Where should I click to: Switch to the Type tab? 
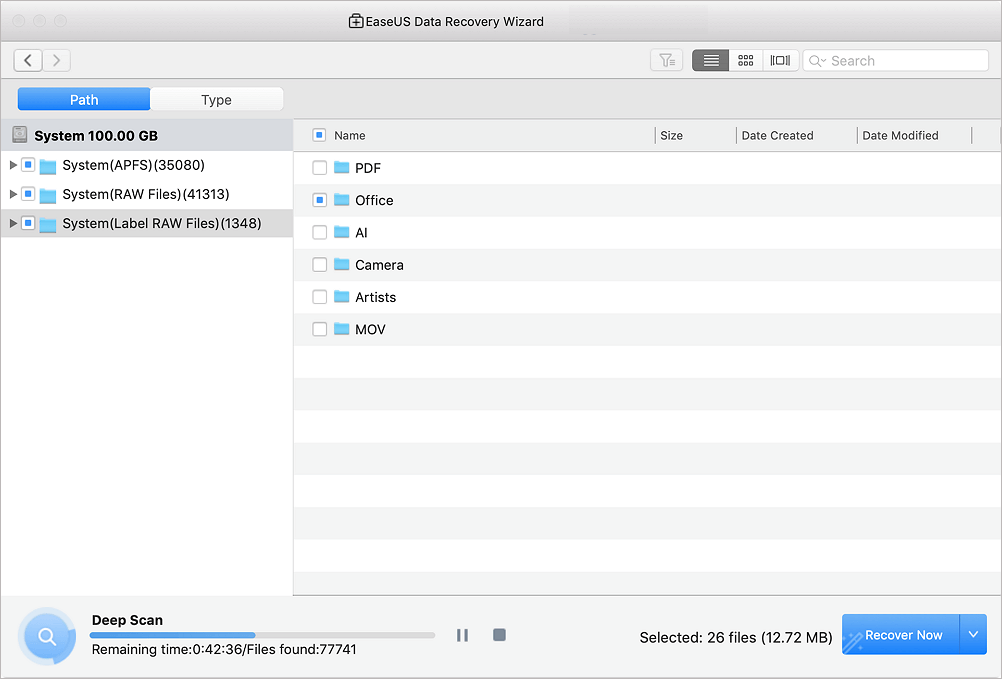217,100
